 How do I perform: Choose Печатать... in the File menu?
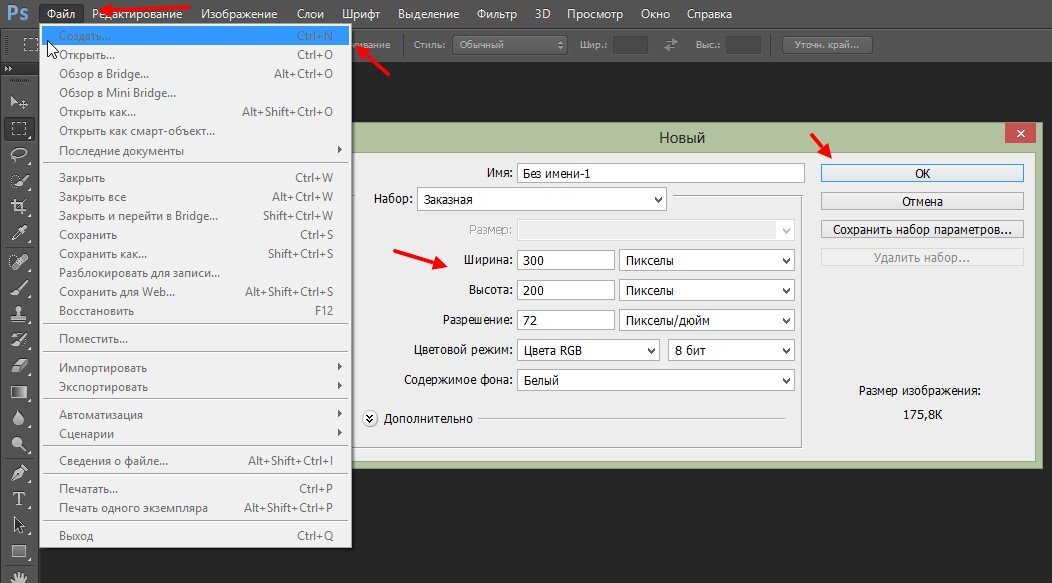pos(195,489)
